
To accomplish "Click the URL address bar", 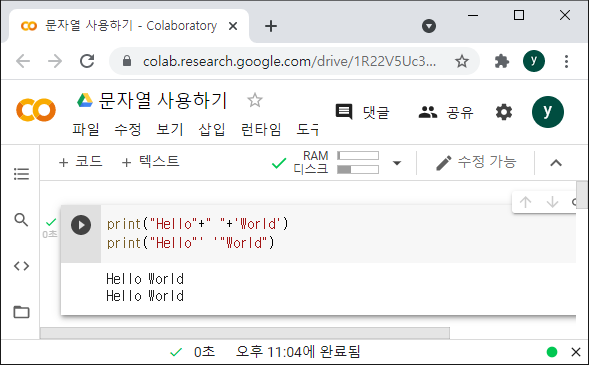I will (289, 61).
